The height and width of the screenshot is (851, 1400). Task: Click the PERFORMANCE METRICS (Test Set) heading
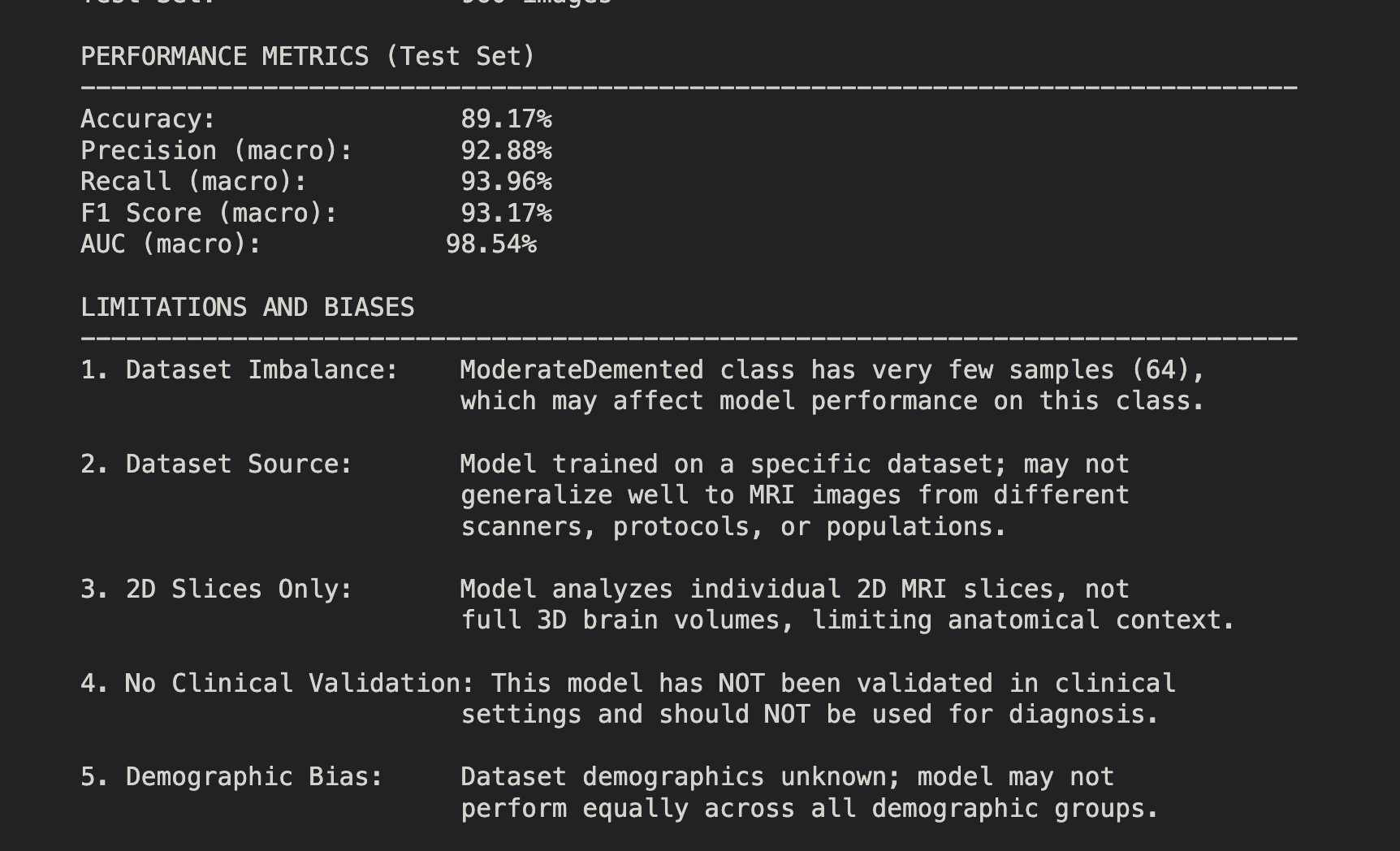(x=308, y=56)
